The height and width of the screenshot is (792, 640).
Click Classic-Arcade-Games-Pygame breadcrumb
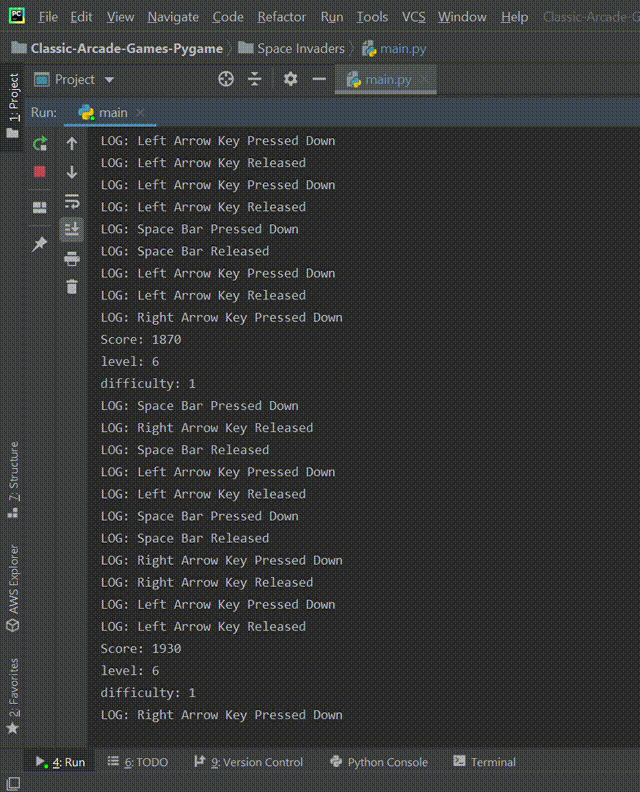click(x=118, y=48)
